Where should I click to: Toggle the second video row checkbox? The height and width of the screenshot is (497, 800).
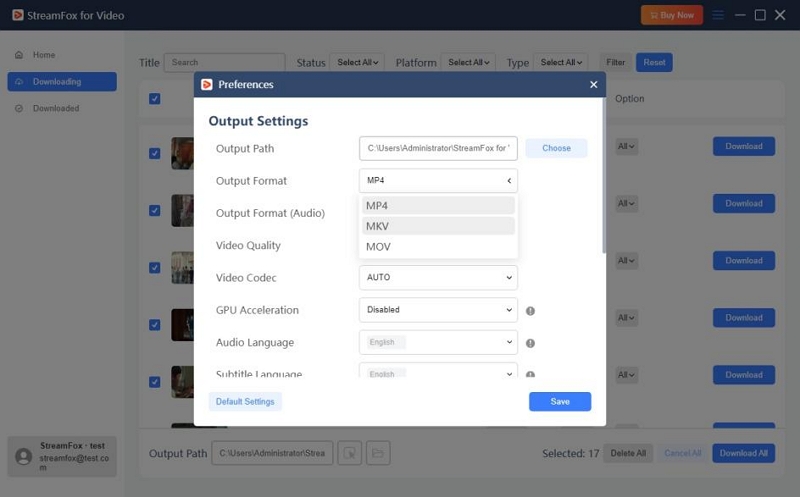155,210
